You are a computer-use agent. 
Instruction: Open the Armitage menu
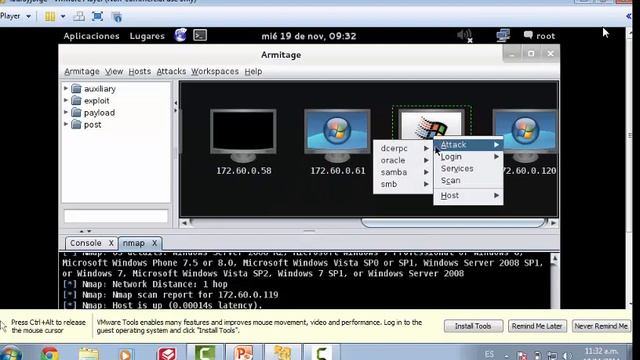click(x=82, y=71)
